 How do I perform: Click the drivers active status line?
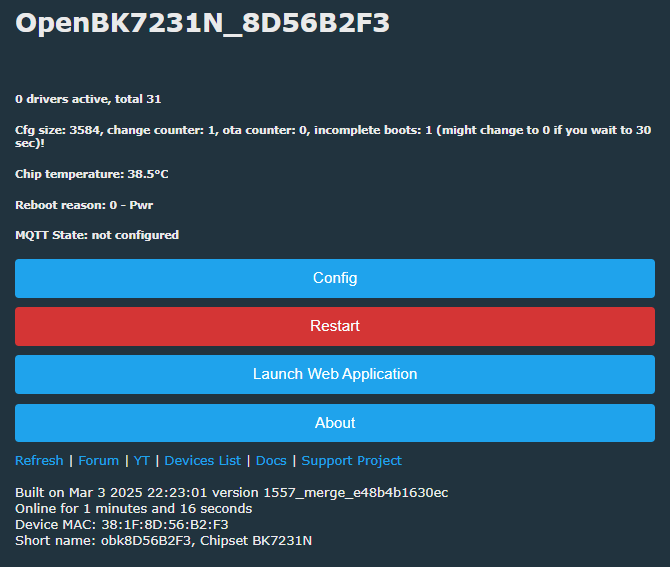tap(88, 99)
